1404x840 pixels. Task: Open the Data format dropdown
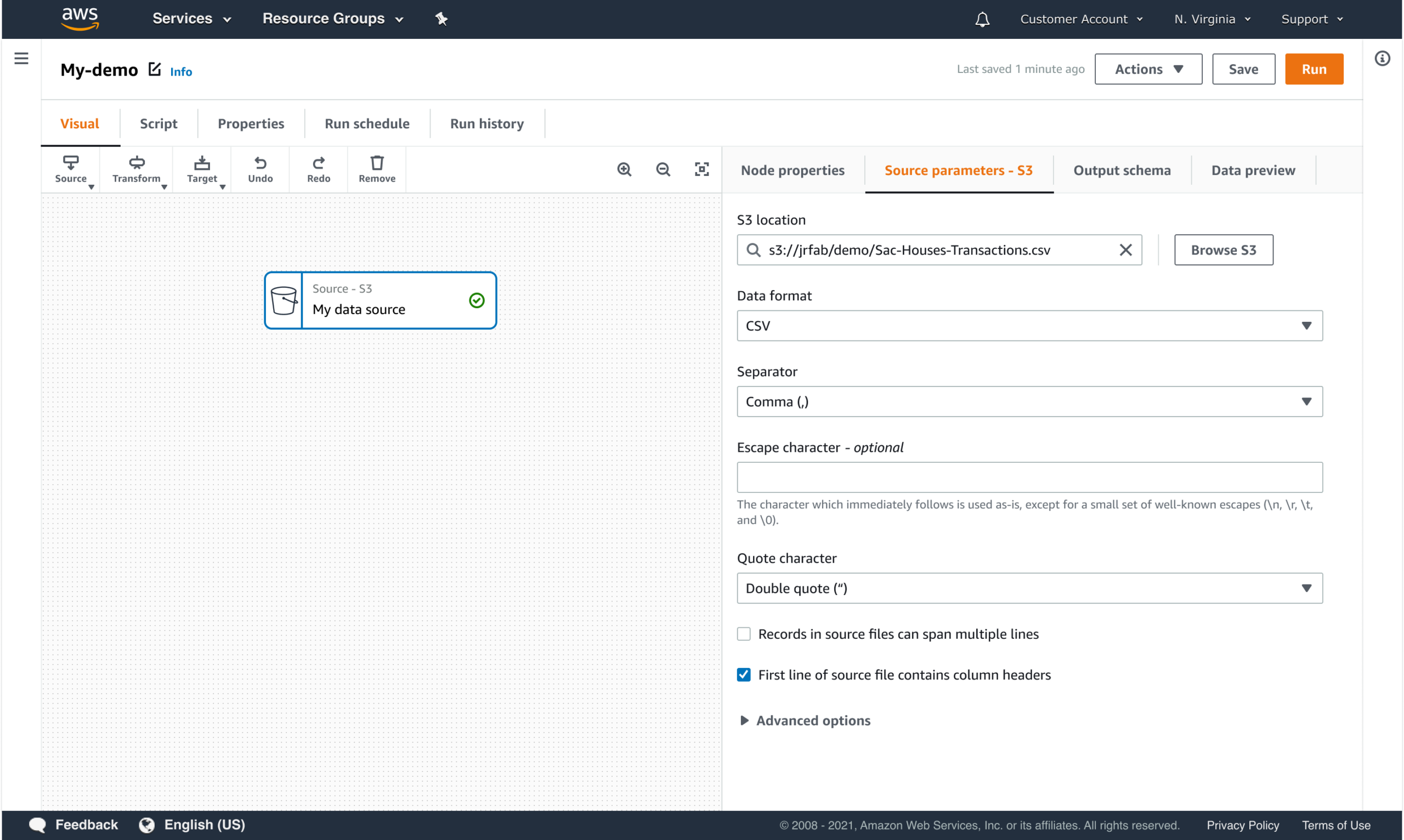point(1029,326)
